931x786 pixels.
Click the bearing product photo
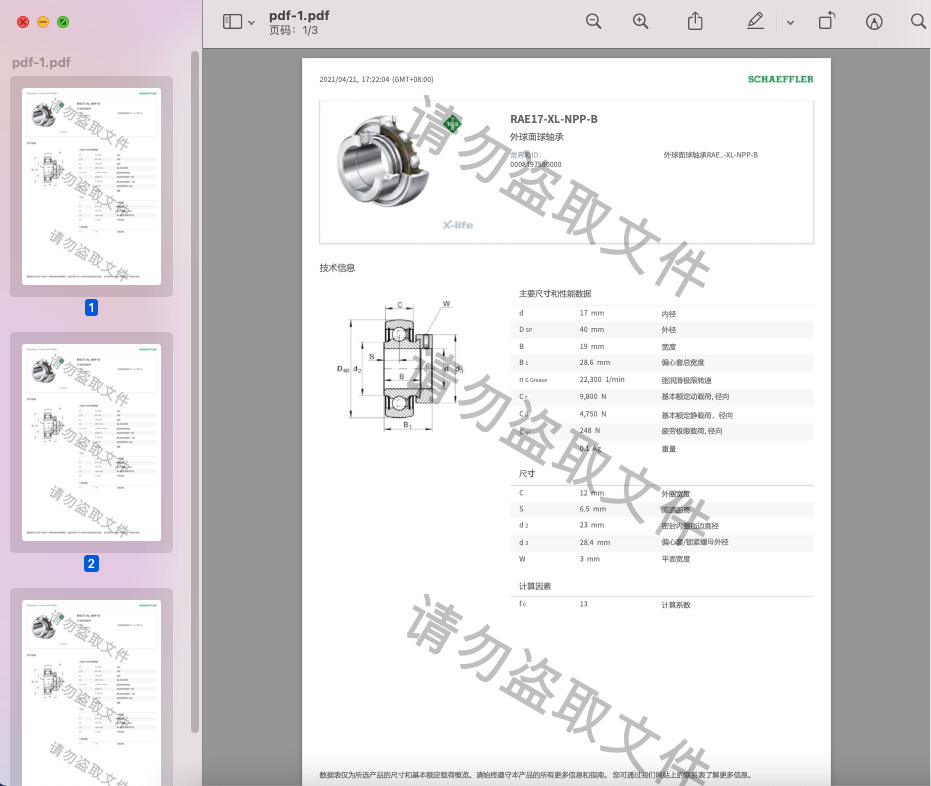tap(384, 160)
